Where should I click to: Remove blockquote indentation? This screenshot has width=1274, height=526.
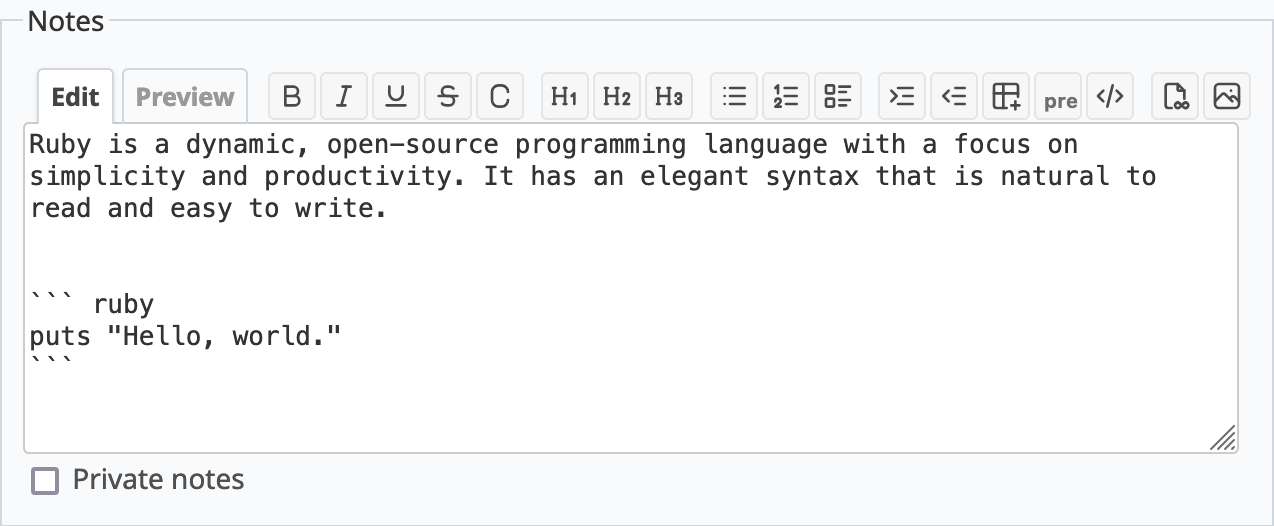point(954,96)
